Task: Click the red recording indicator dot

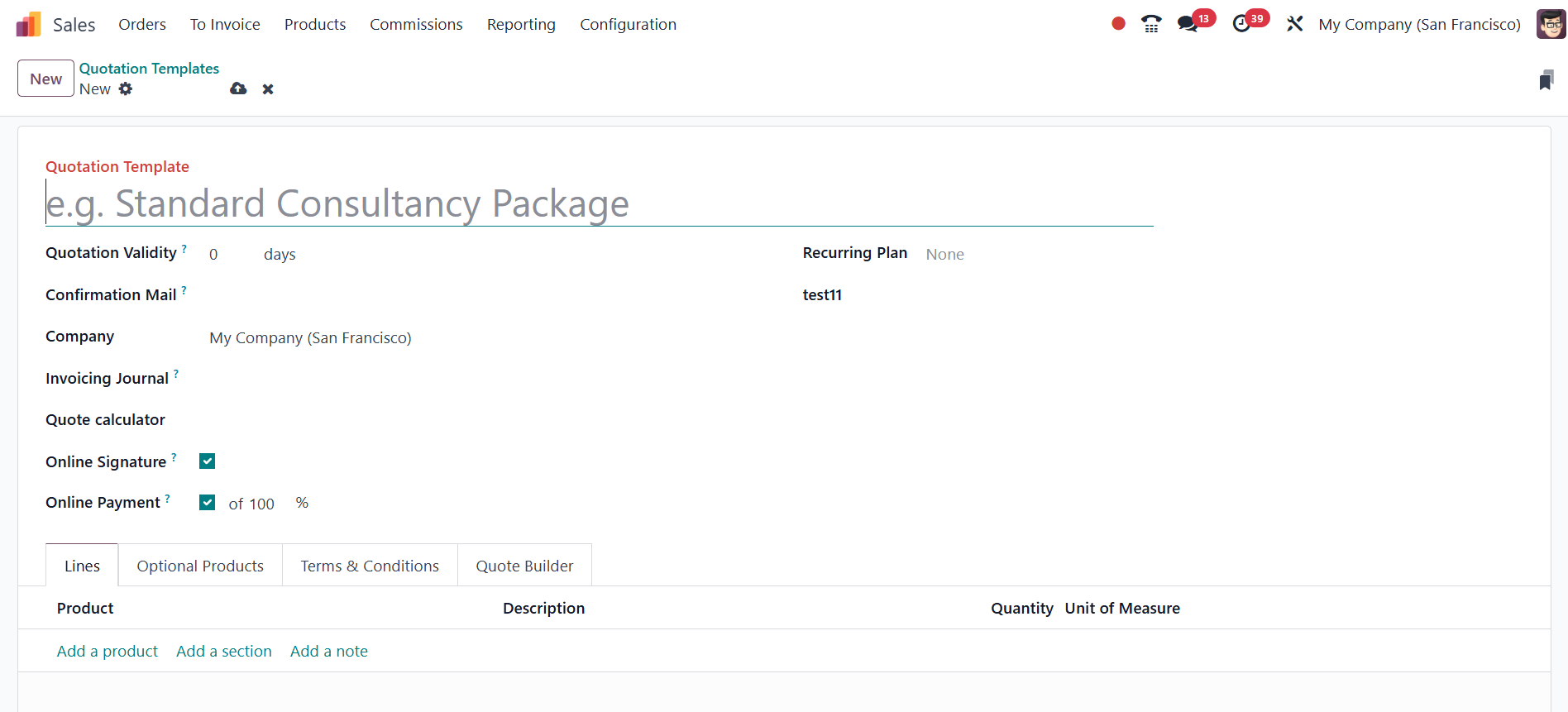Action: (1118, 24)
